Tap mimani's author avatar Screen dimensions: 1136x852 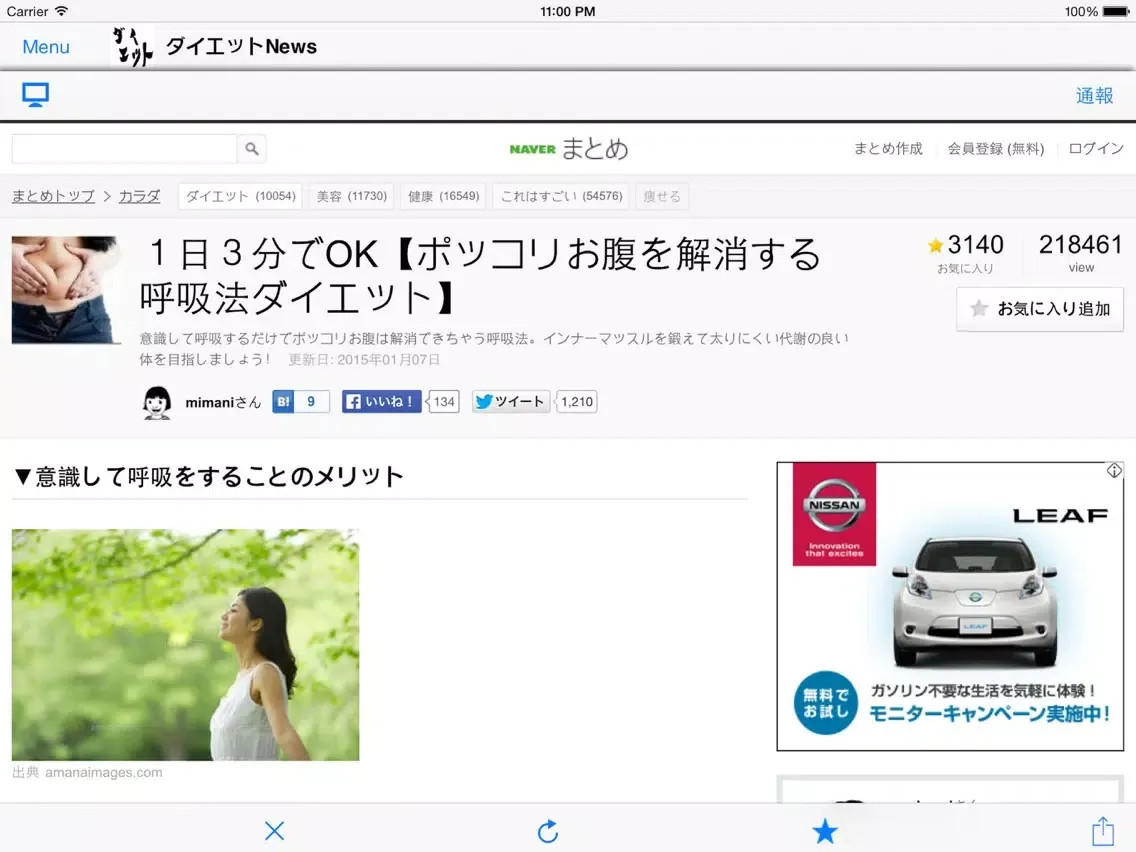(x=157, y=402)
